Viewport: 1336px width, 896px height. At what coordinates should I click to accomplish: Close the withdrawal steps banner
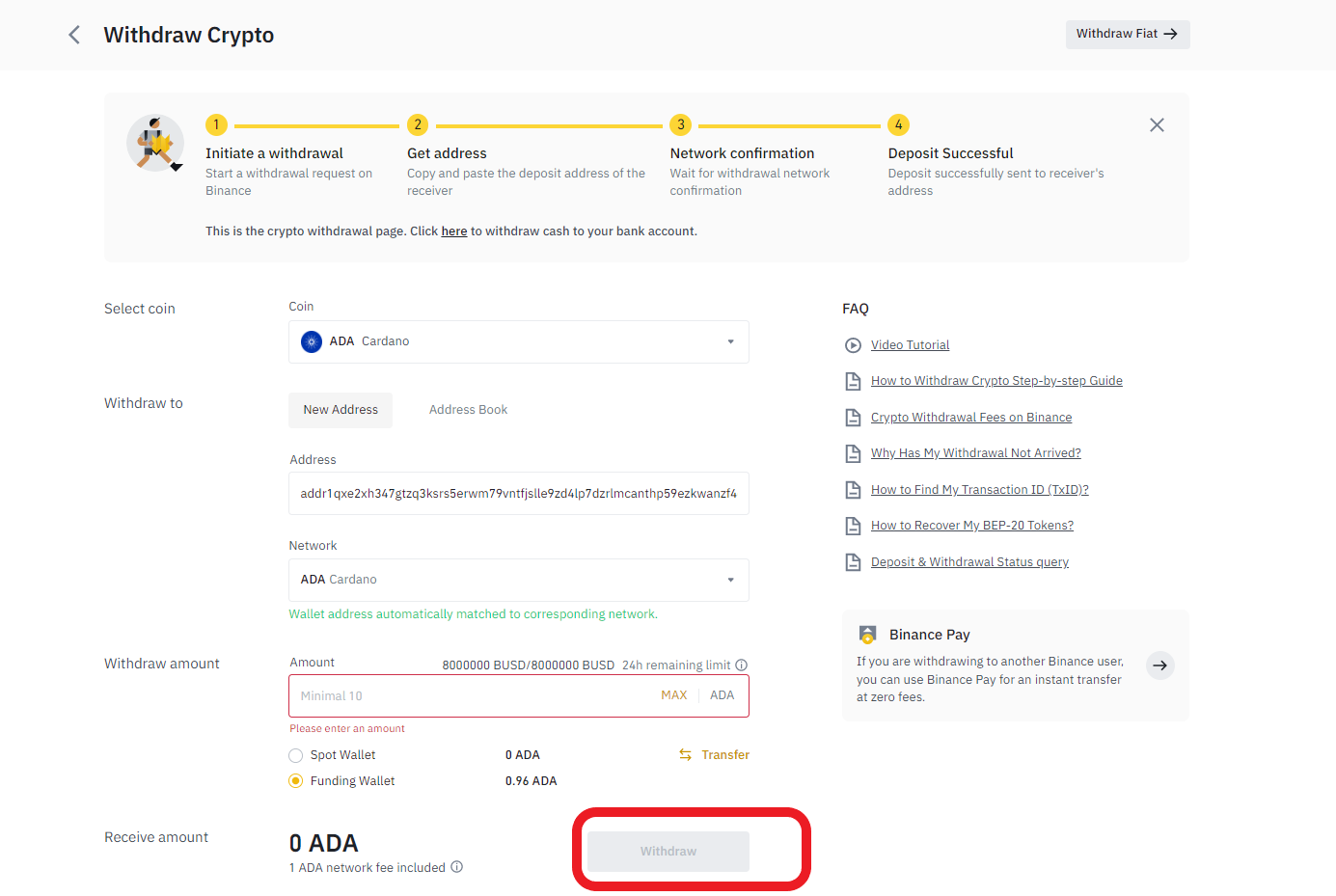pyautogui.click(x=1157, y=125)
